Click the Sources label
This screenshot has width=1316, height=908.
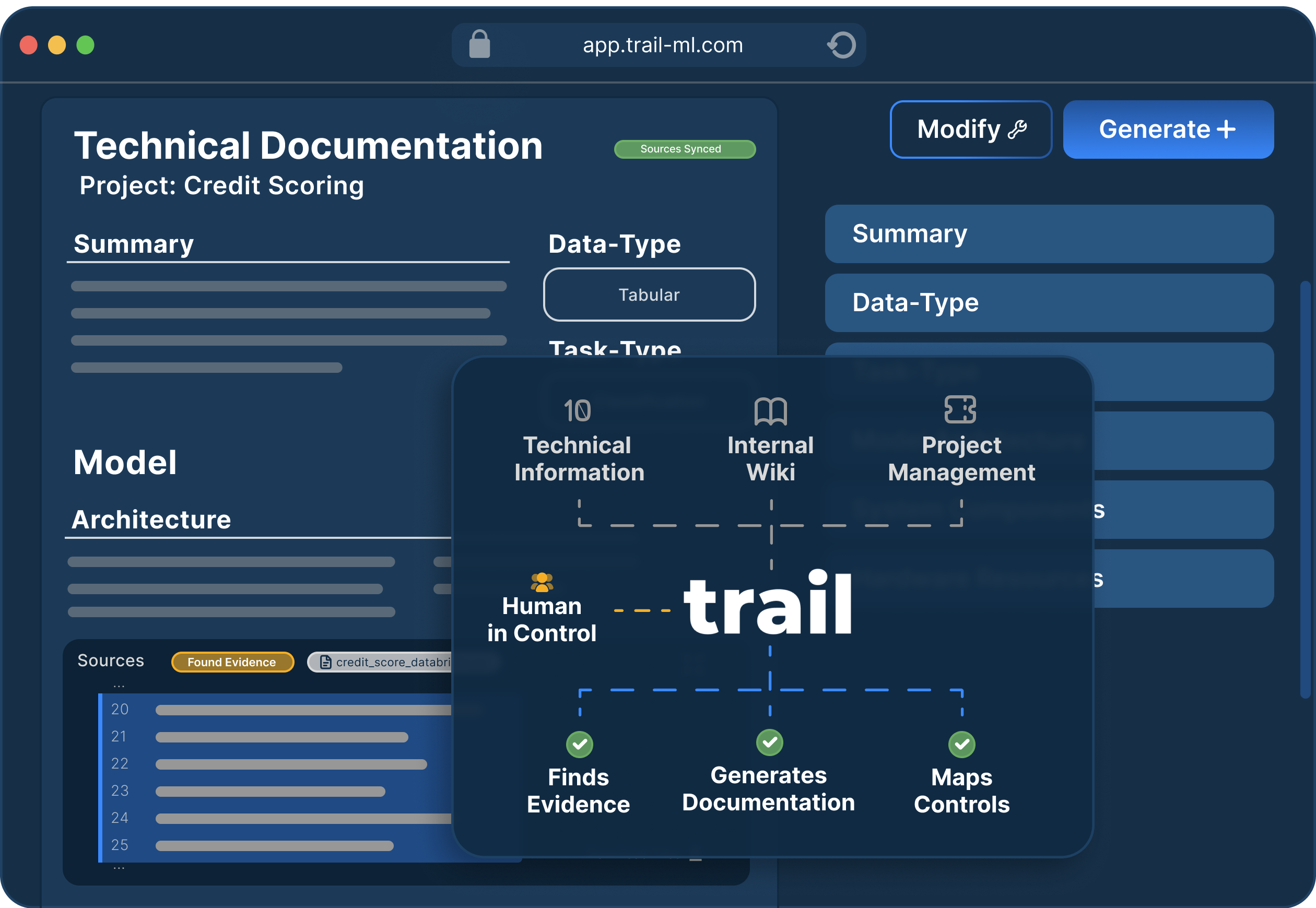coord(111,661)
